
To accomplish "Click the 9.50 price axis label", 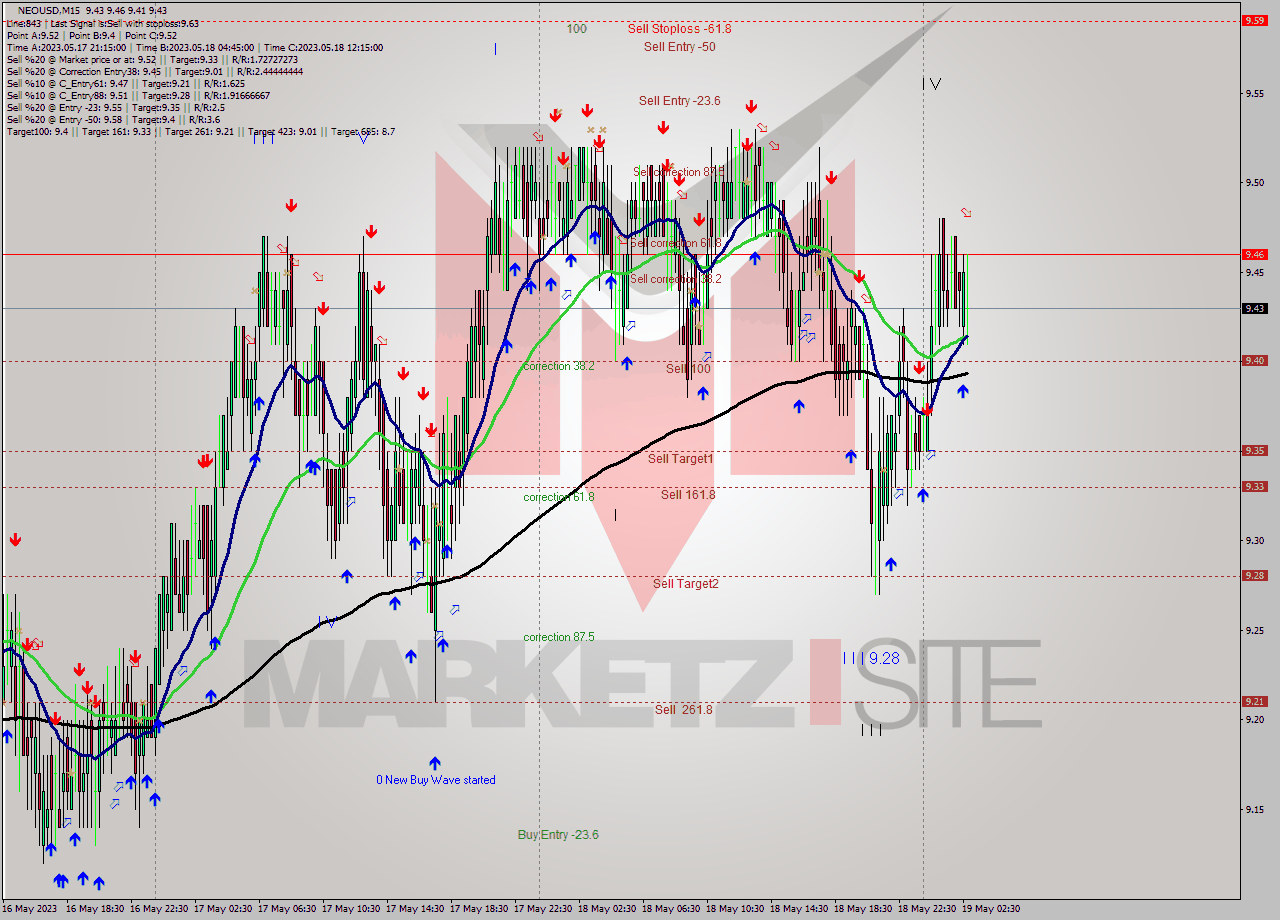I will 1254,183.
